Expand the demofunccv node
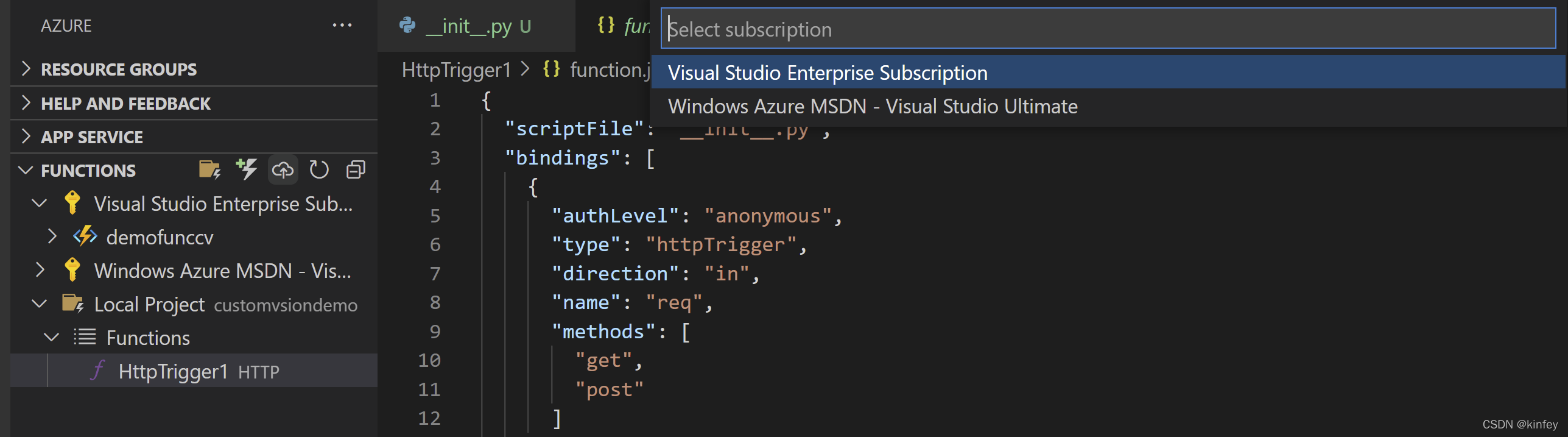The height and width of the screenshot is (437, 1568). pos(52,236)
